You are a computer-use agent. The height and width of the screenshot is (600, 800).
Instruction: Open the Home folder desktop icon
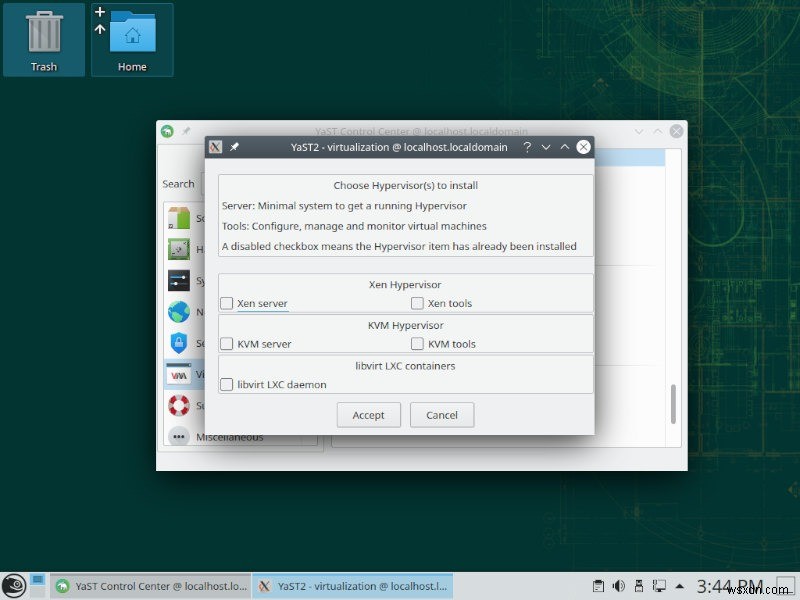click(x=132, y=40)
